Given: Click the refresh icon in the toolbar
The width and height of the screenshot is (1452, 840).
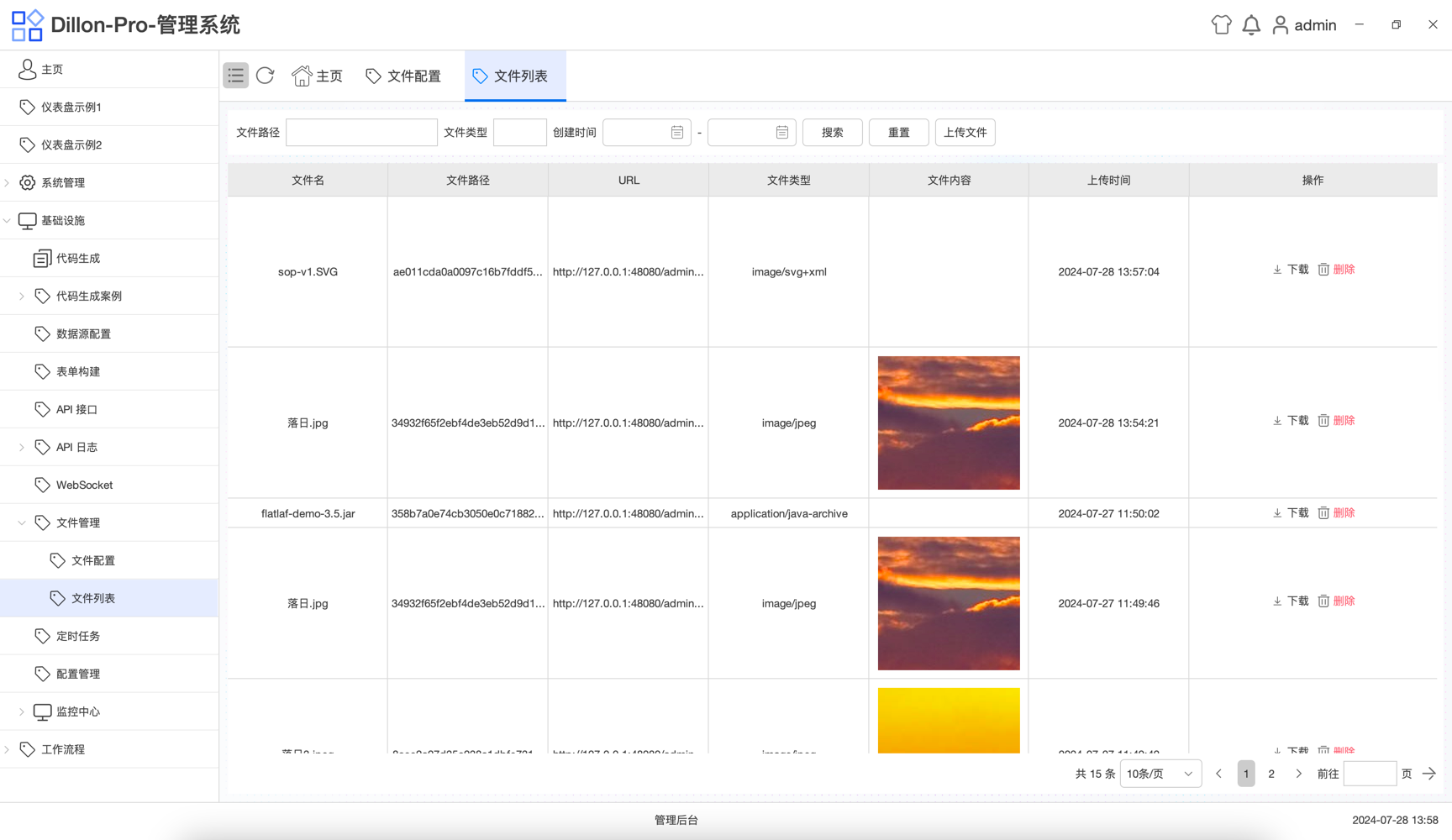Looking at the screenshot, I should click(x=266, y=76).
